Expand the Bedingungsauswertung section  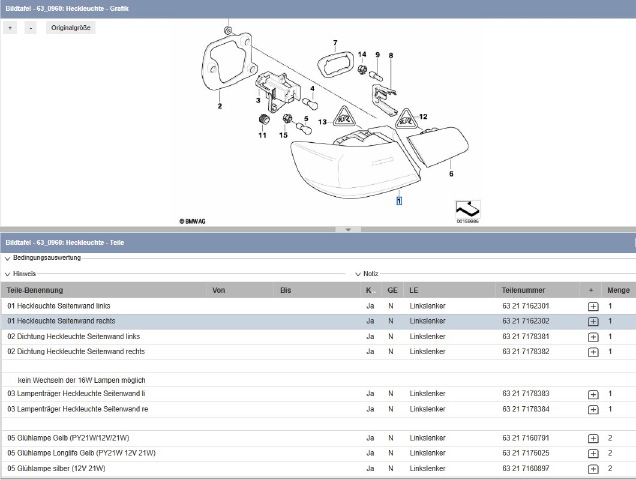coord(7,258)
